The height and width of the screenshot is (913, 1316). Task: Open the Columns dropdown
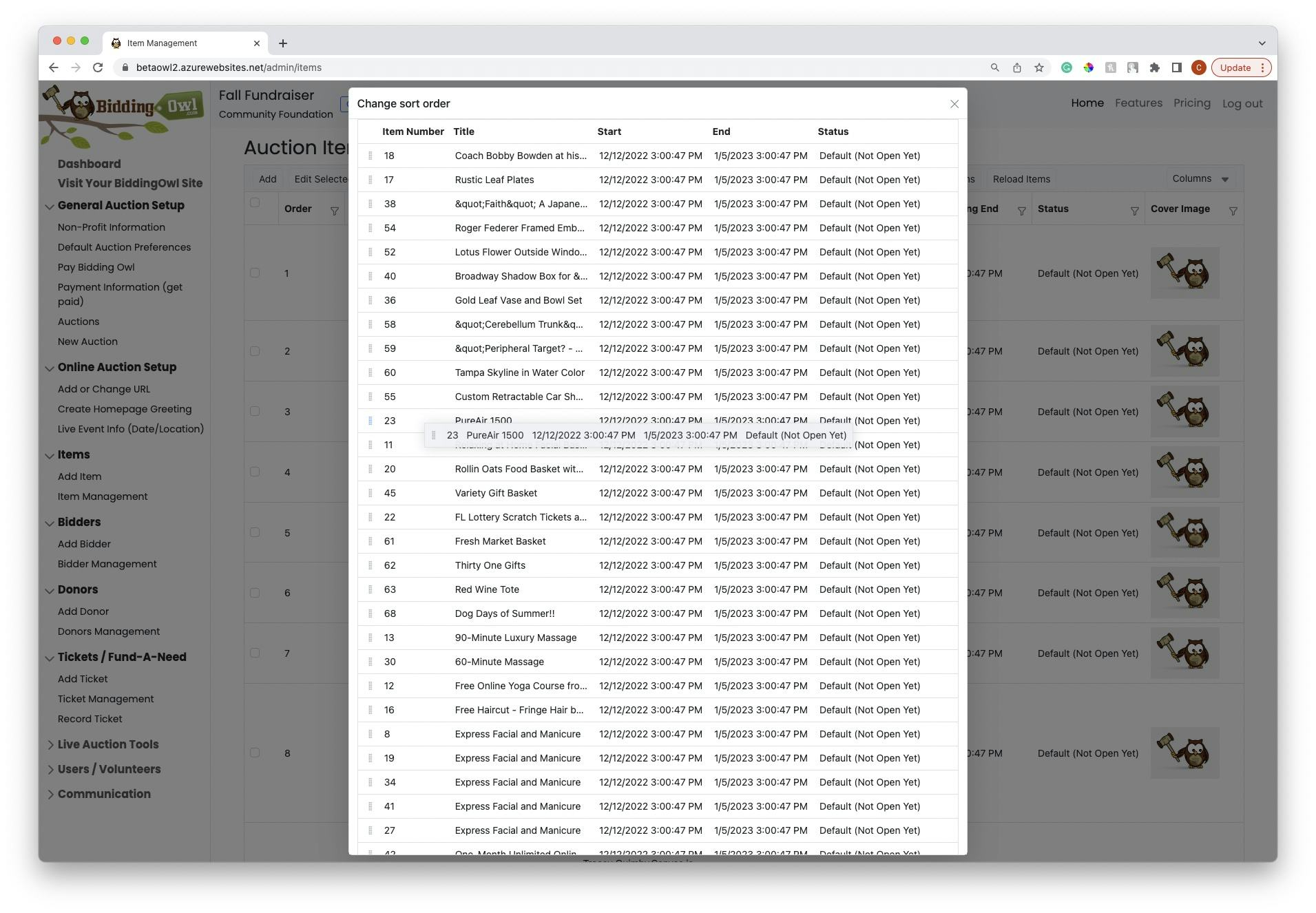tap(1200, 179)
